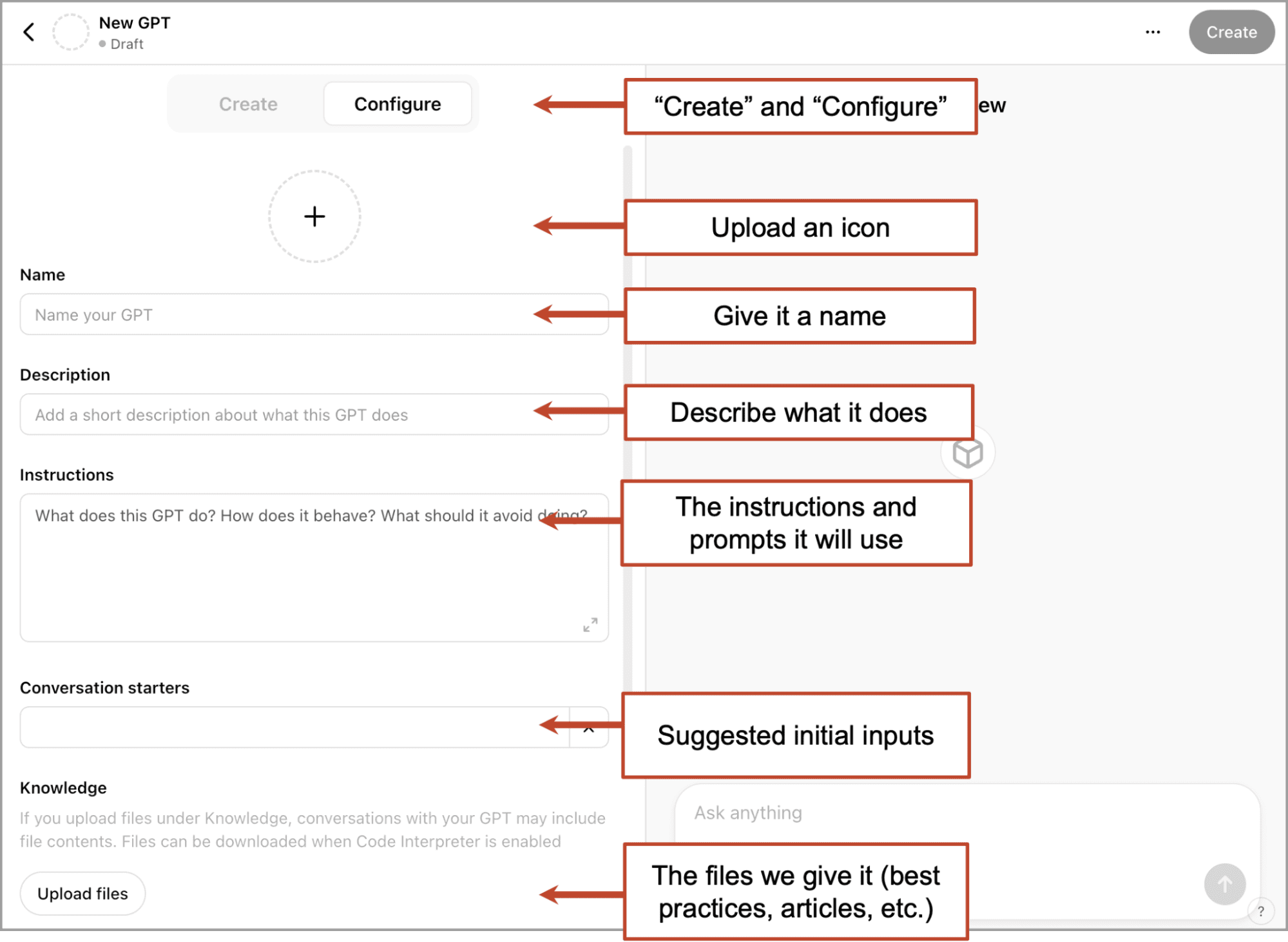1288x942 pixels.
Task: Click the Create button in the header
Action: coord(1231,32)
